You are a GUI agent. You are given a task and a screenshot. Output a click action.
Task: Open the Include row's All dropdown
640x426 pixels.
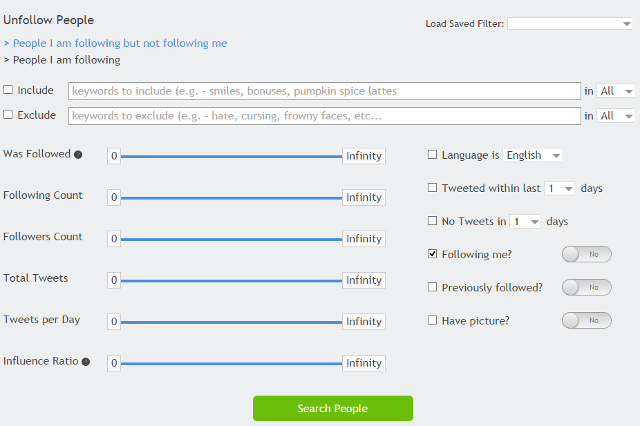coord(616,91)
